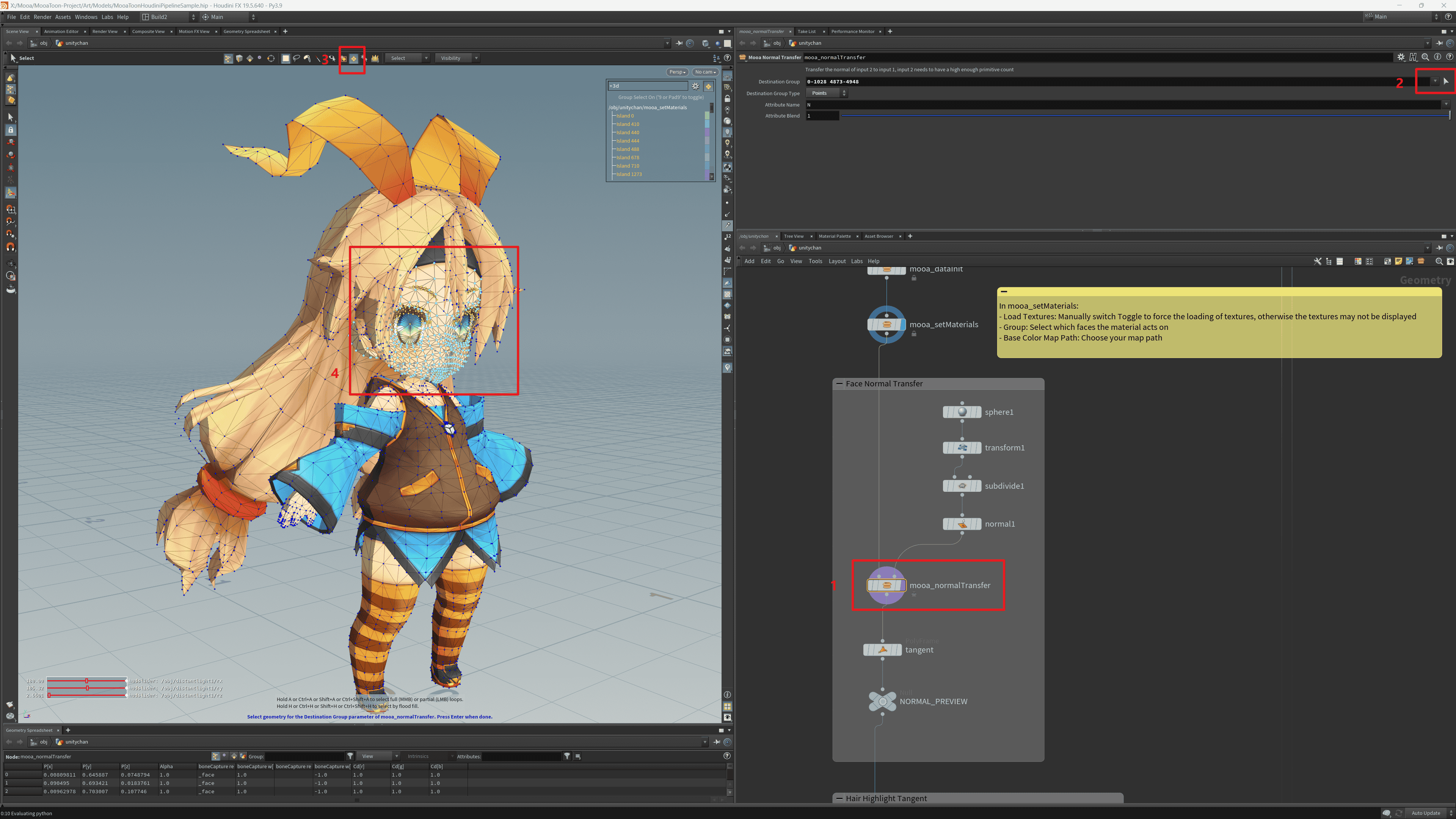Select the tangent PolyFrame node
The height and width of the screenshot is (819, 1456).
pyautogui.click(x=882, y=650)
